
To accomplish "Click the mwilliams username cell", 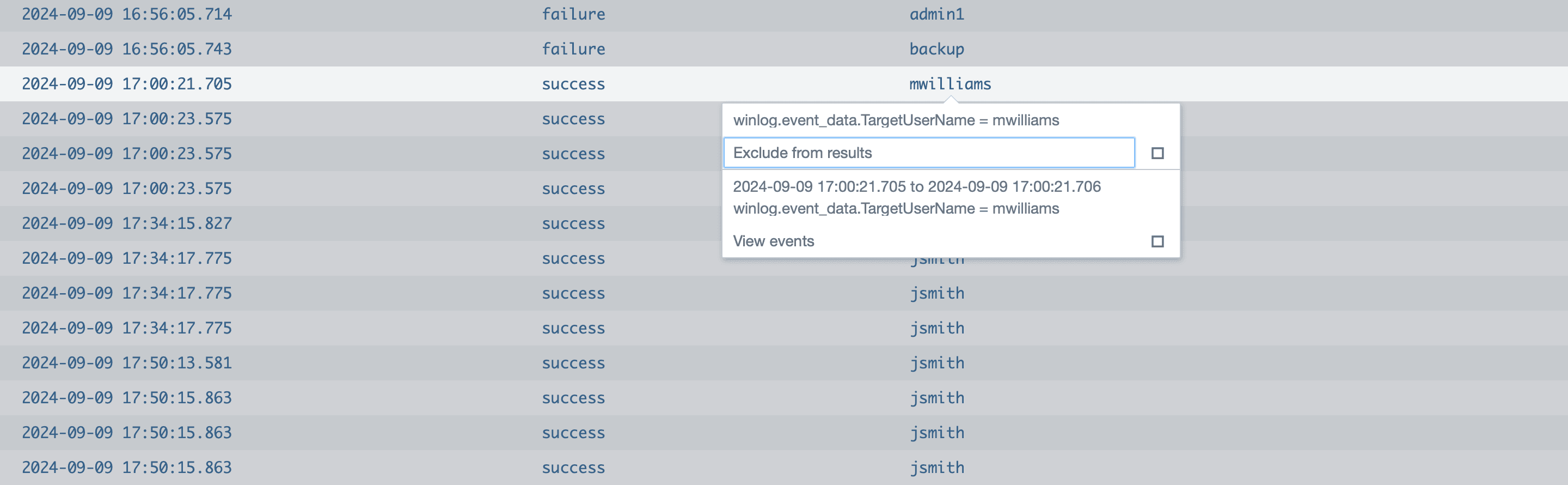I will point(950,84).
